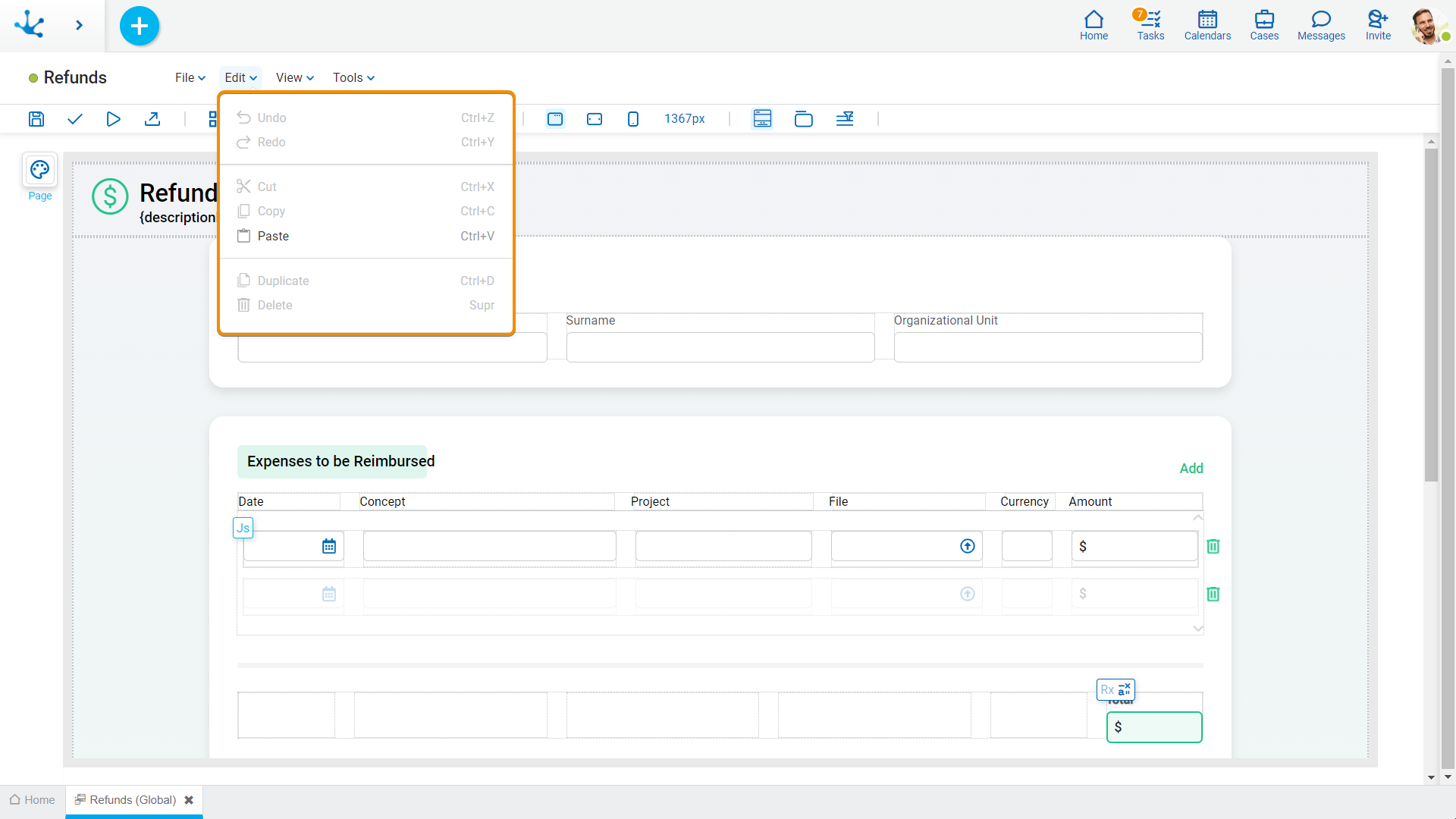The height and width of the screenshot is (819, 1456).
Task: Click the Add link for expenses
Action: [1191, 469]
